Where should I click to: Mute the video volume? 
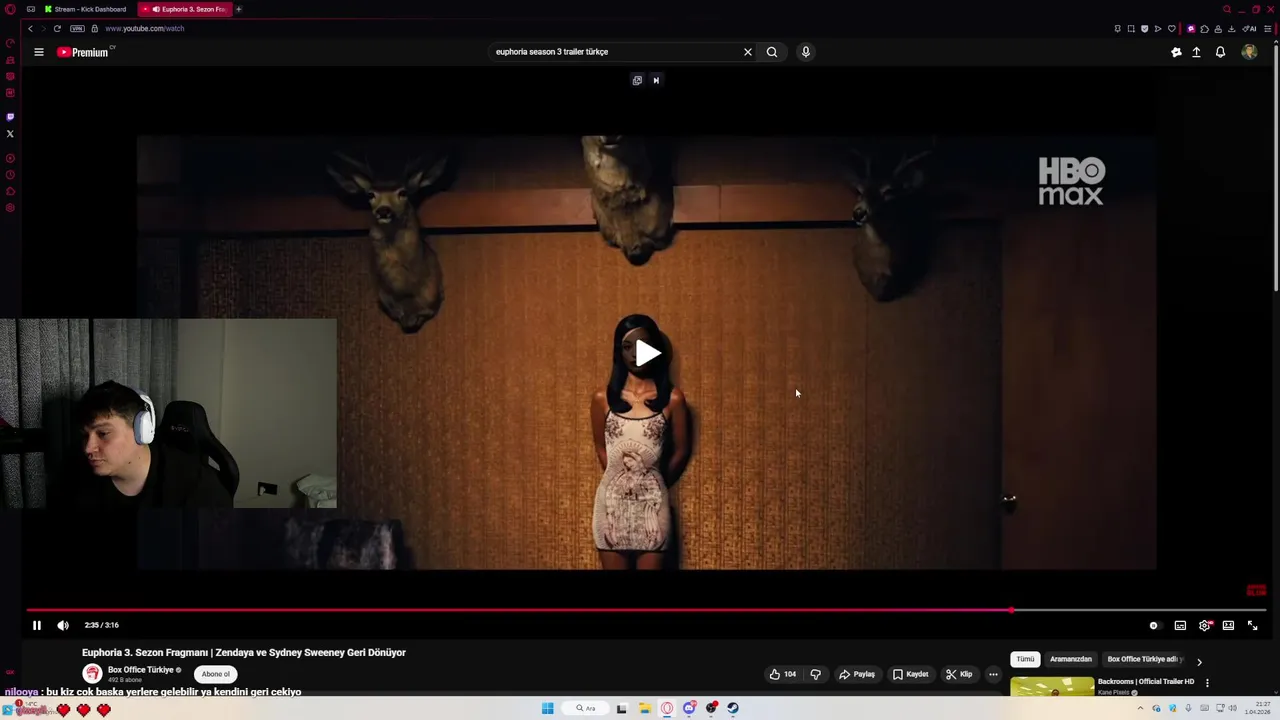(x=63, y=625)
